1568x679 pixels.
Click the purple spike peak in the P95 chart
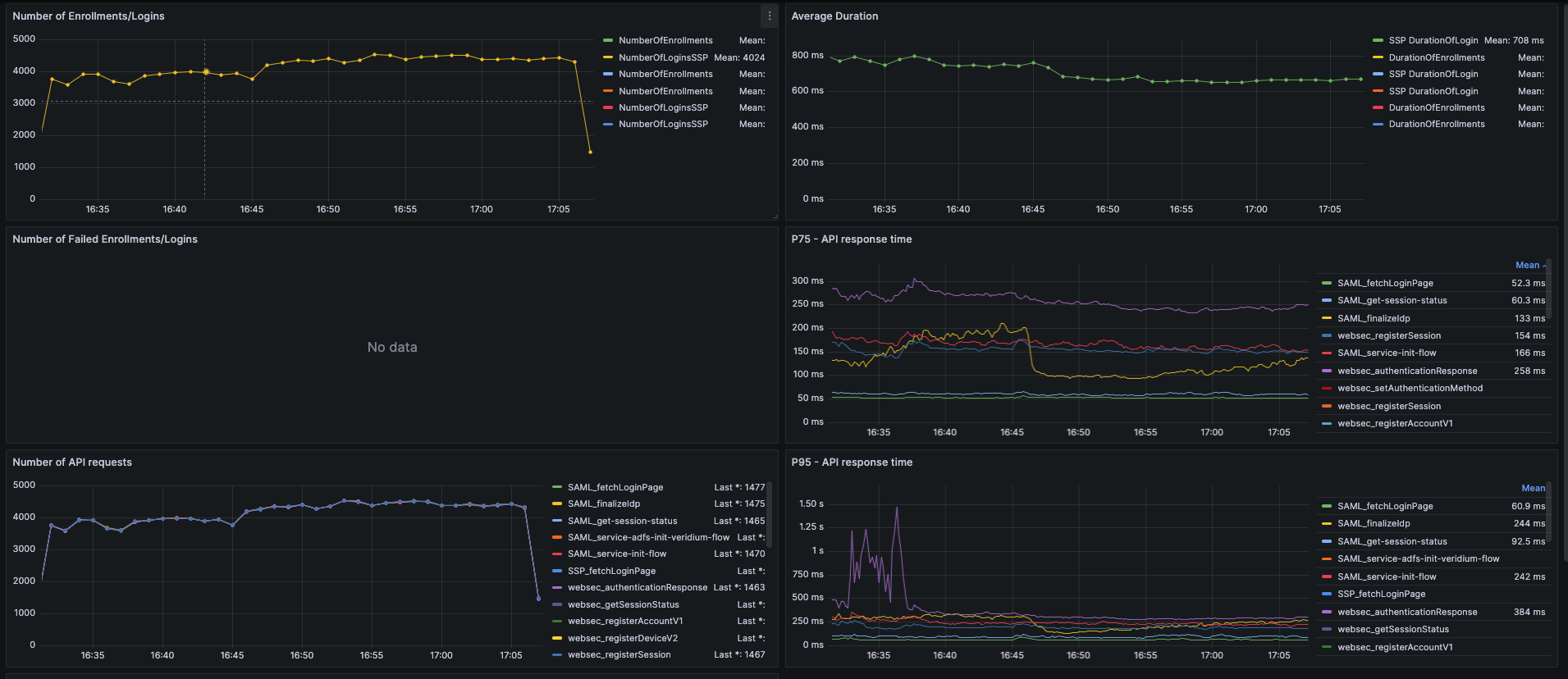tap(897, 508)
